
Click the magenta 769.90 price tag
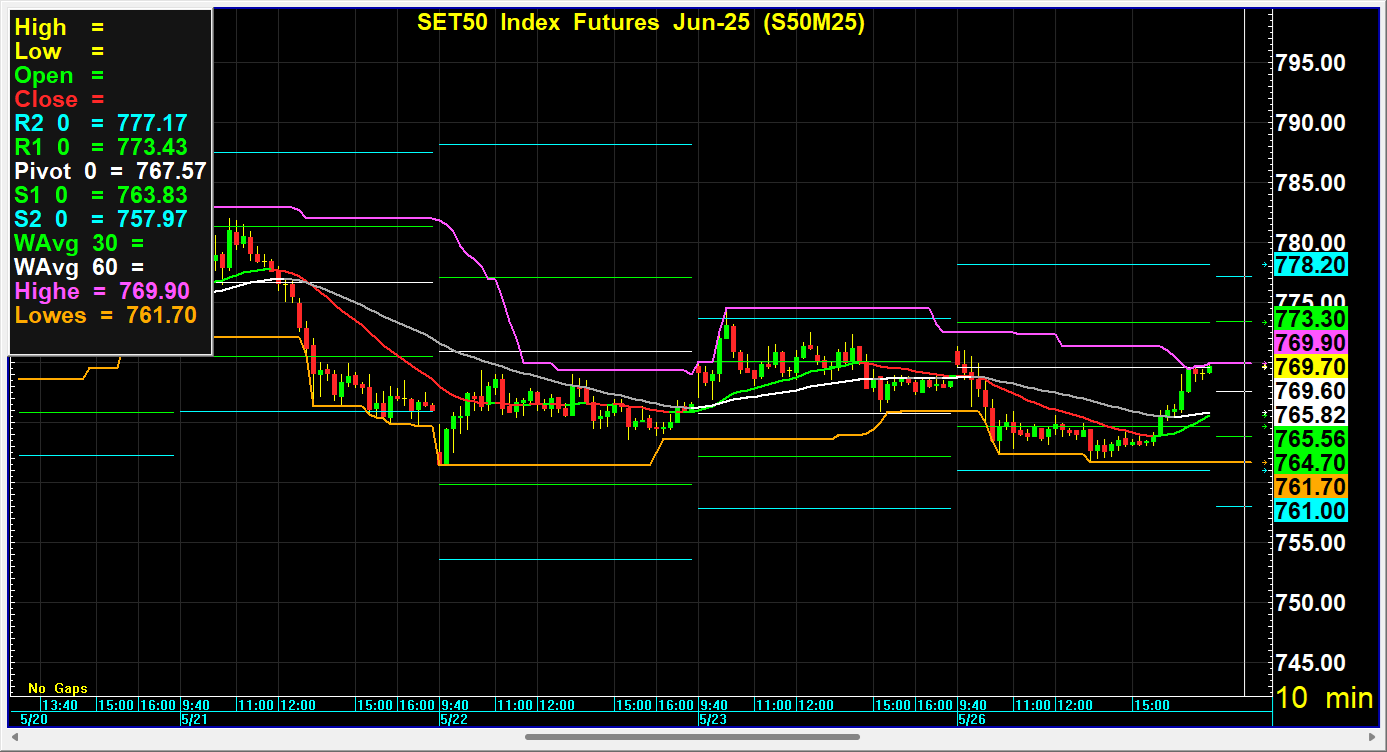(x=1311, y=343)
